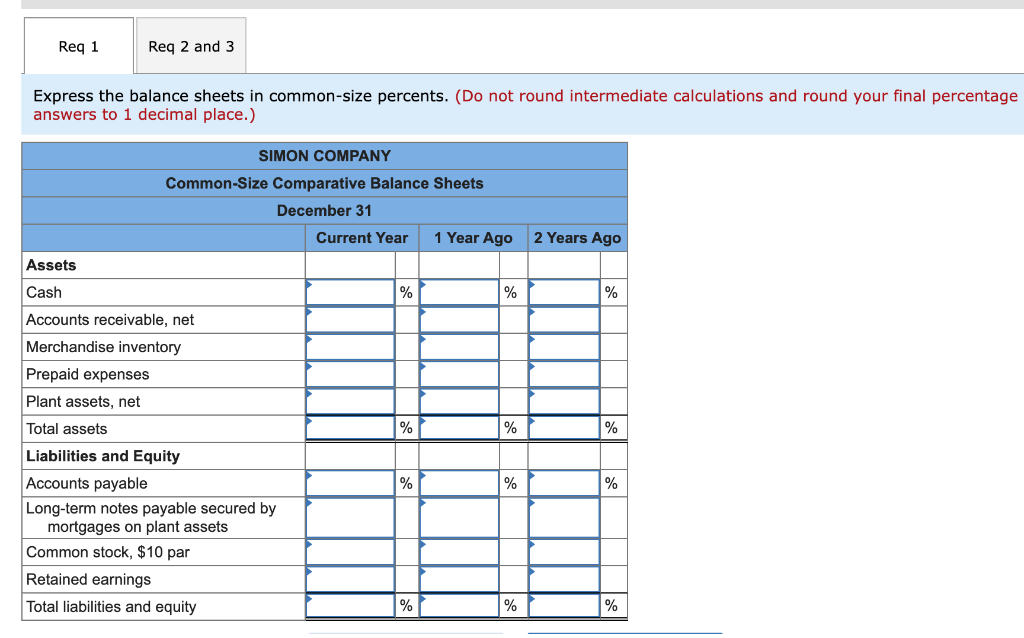Select Plant assets Current Year field

(350, 402)
